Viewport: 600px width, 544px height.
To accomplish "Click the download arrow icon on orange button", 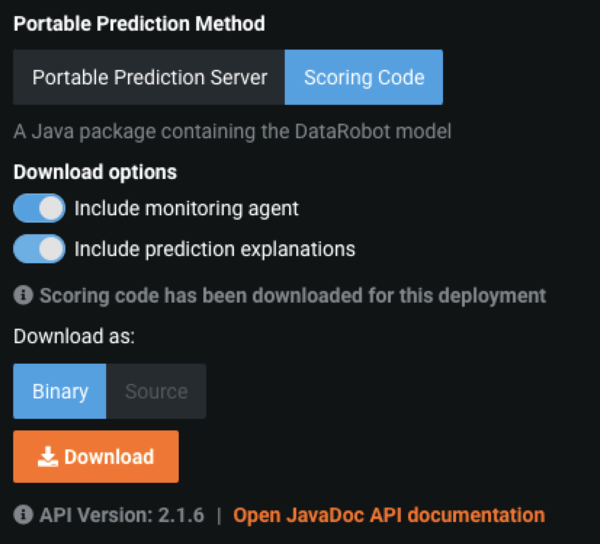I will [x=47, y=457].
